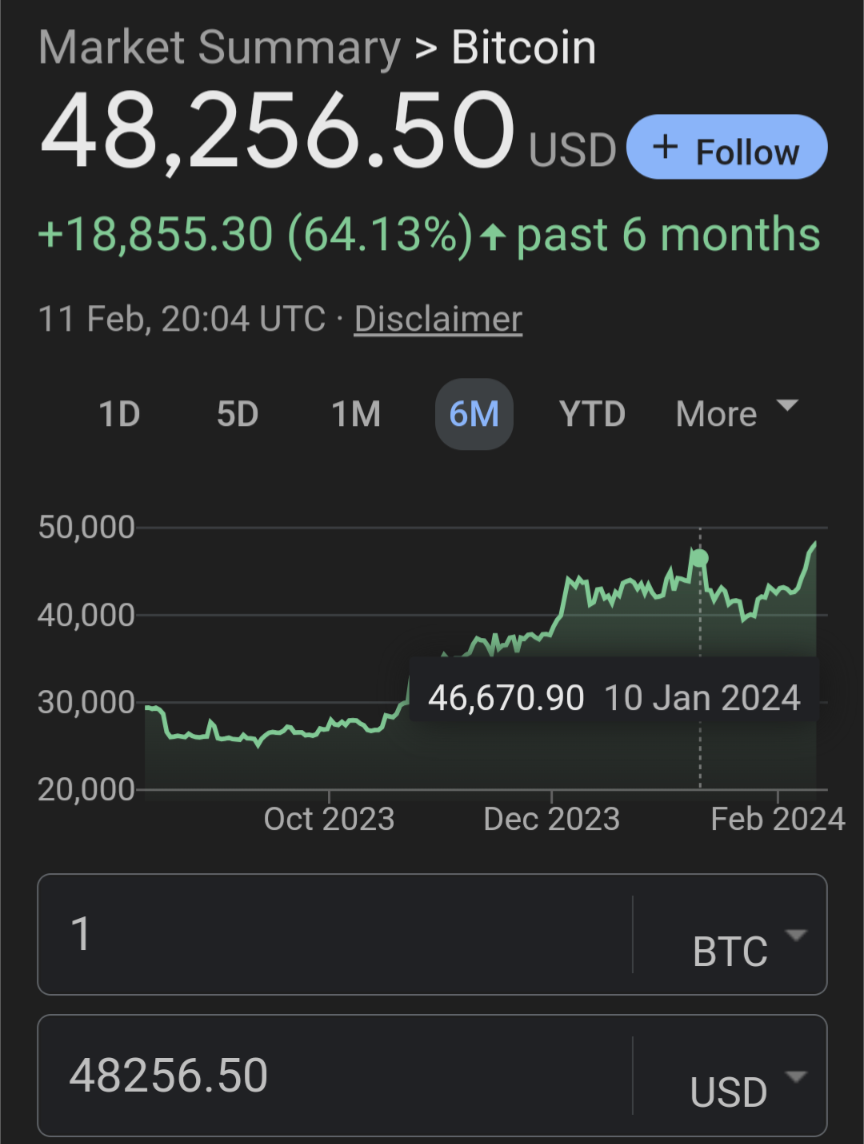The image size is (864, 1144).
Task: Click the plus icon in Follow button
Action: (665, 147)
